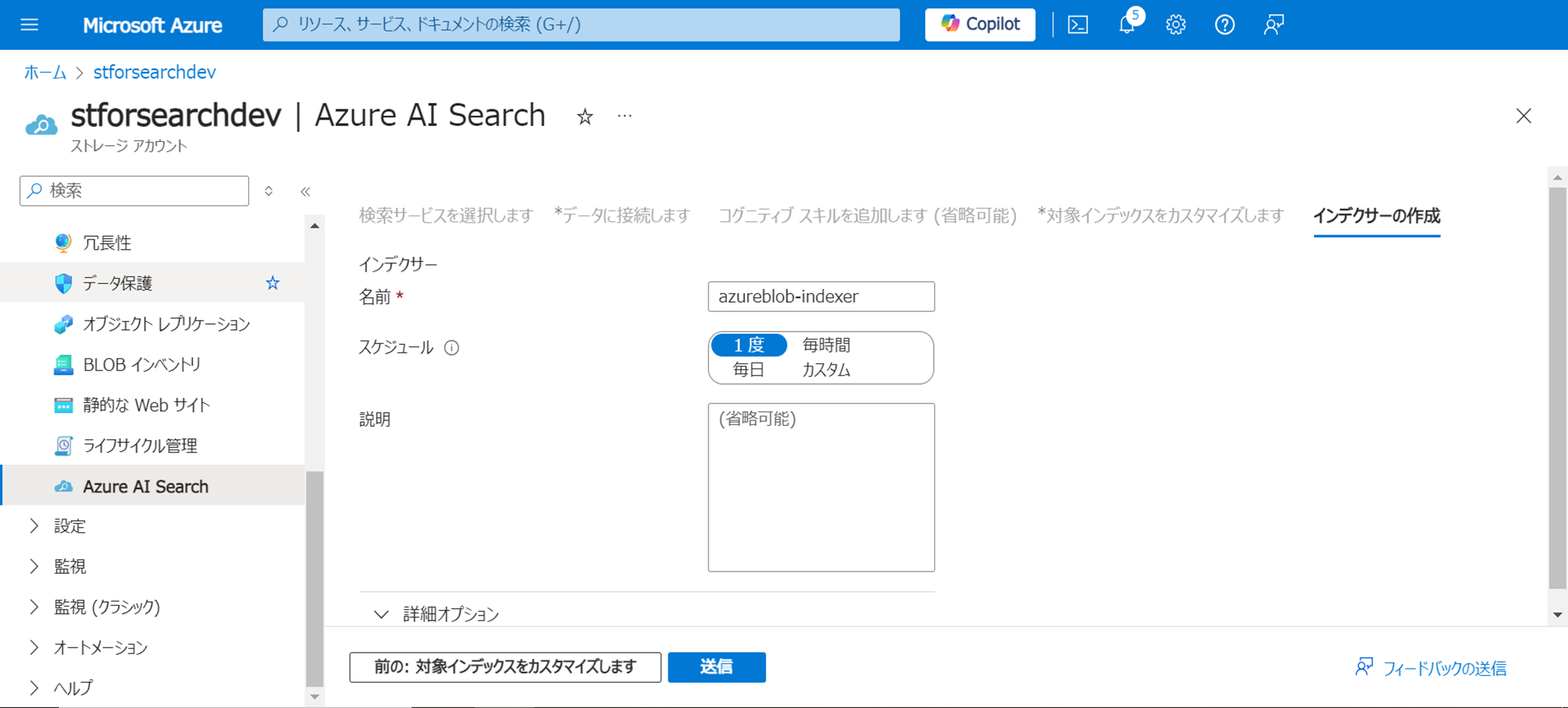Open the help question mark icon
Screen dimensions: 1568x708
[1224, 24]
